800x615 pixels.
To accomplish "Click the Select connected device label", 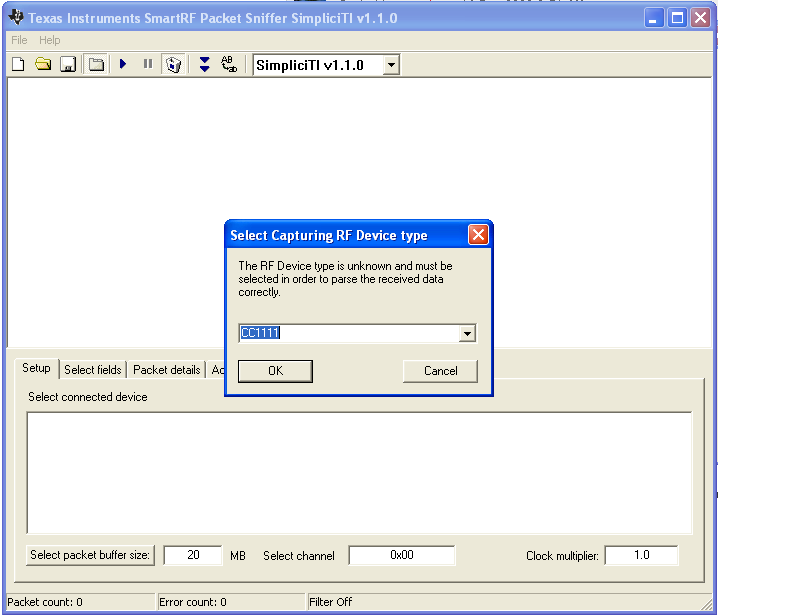I will (x=88, y=397).
